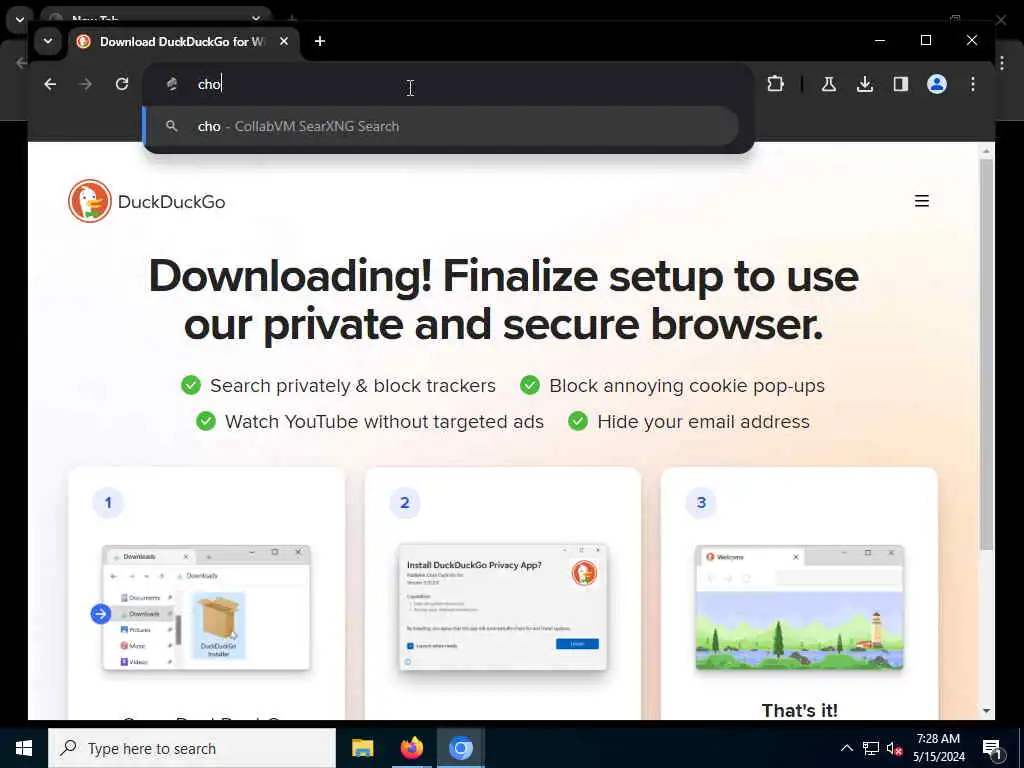Show hidden system tray icons
The image size is (1024, 768).
pos(846,748)
